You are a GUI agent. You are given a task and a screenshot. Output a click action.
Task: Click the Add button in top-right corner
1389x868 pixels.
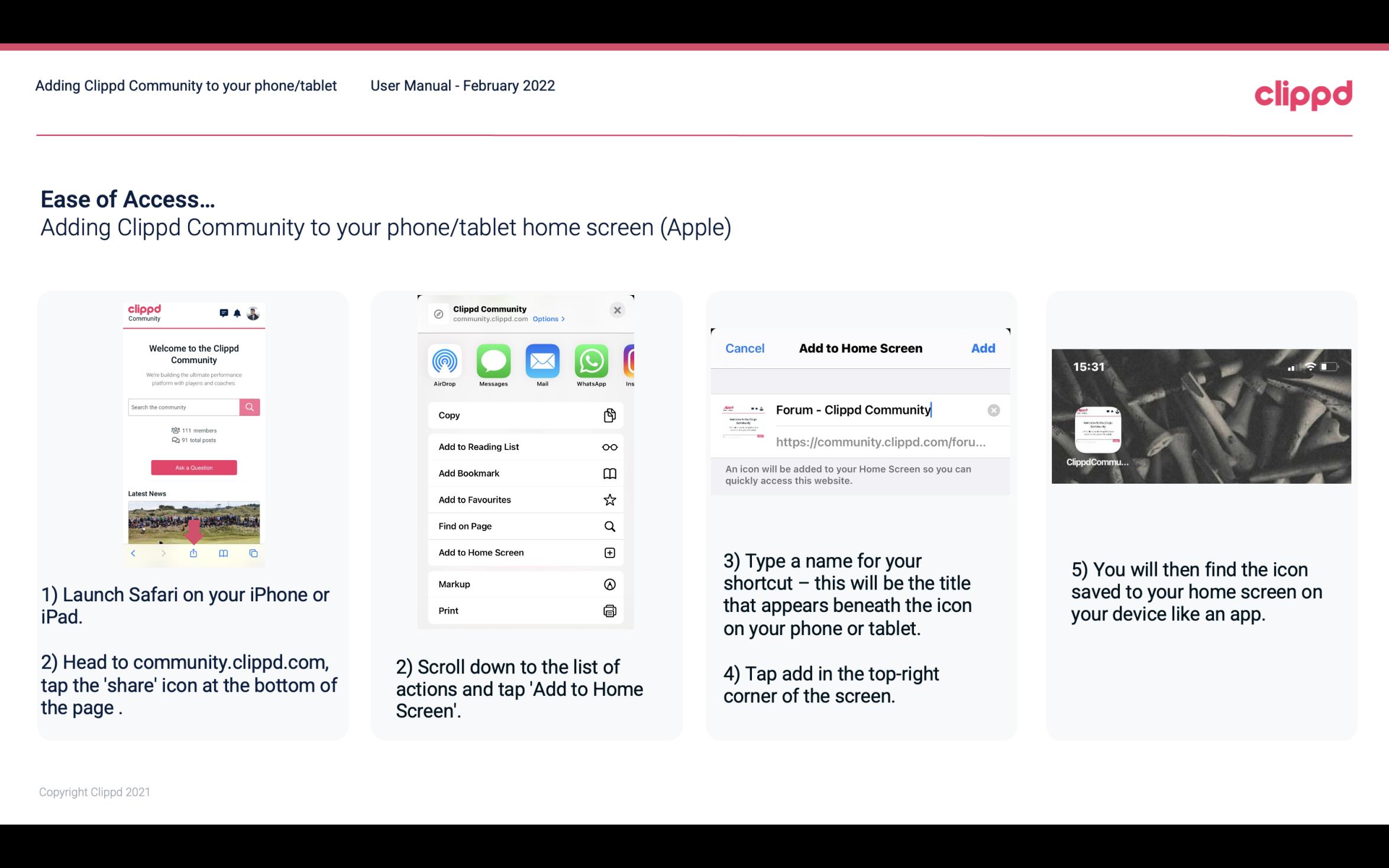click(983, 347)
